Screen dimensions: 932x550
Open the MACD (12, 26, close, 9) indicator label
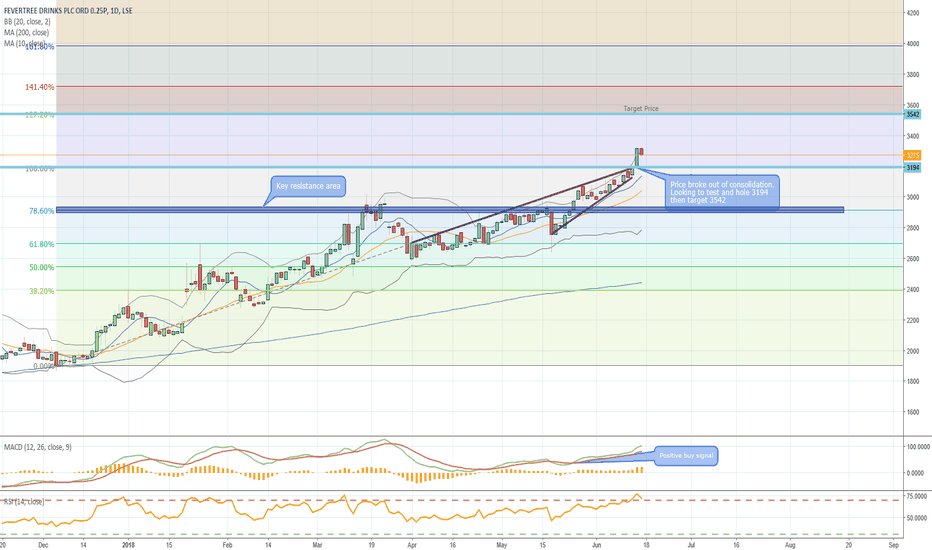[x=37, y=447]
